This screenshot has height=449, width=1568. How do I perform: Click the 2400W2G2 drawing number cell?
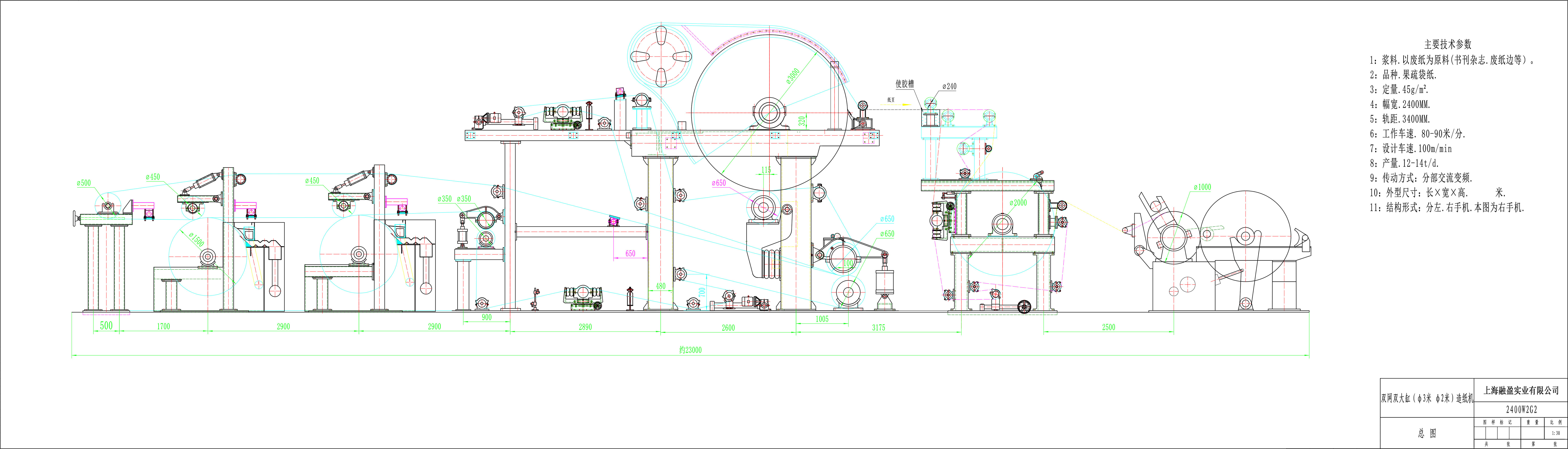tap(1521, 409)
